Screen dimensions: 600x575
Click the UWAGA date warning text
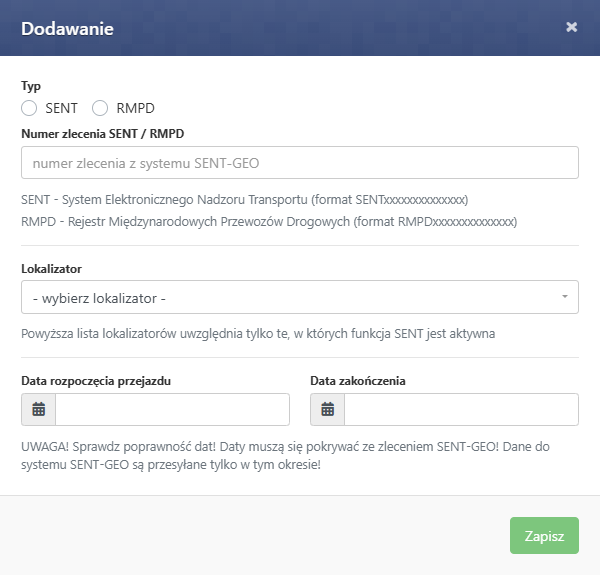285,456
